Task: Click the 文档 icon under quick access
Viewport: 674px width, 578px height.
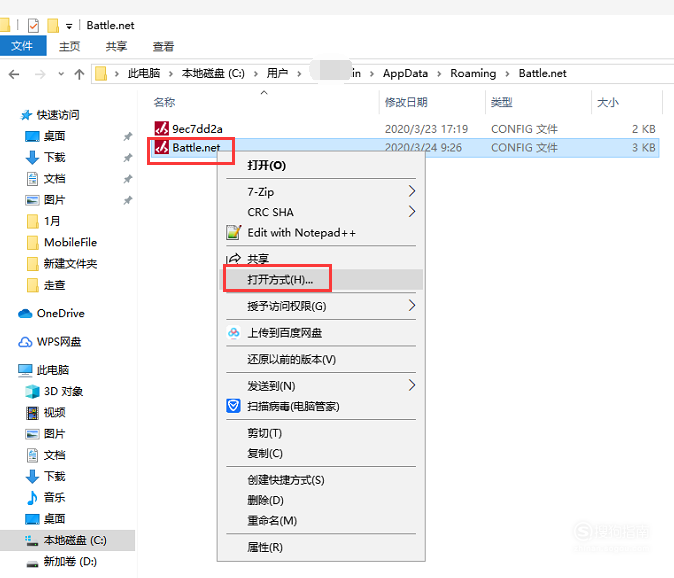Action: point(32,178)
